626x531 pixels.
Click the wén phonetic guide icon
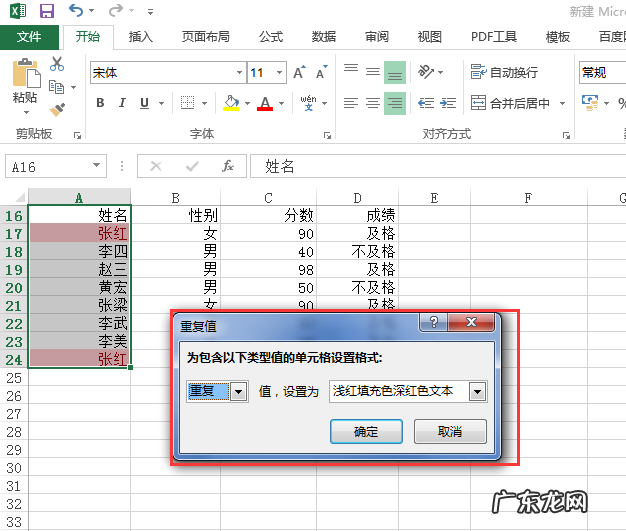[308, 103]
